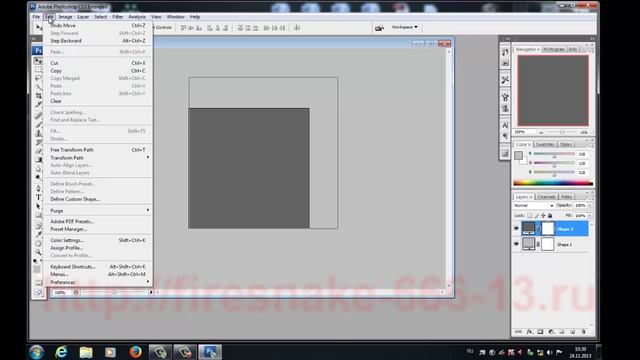Viewport: 640px width, 360px height.
Task: Click the create new layer icon
Action: [572, 332]
